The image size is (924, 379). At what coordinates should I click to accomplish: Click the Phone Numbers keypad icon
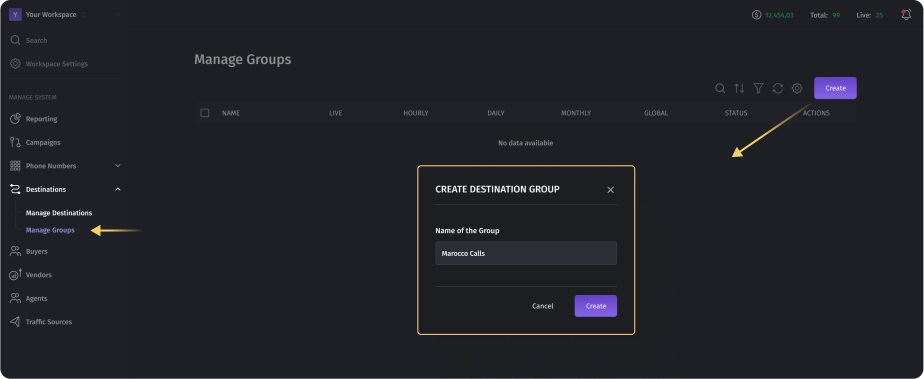(15, 166)
